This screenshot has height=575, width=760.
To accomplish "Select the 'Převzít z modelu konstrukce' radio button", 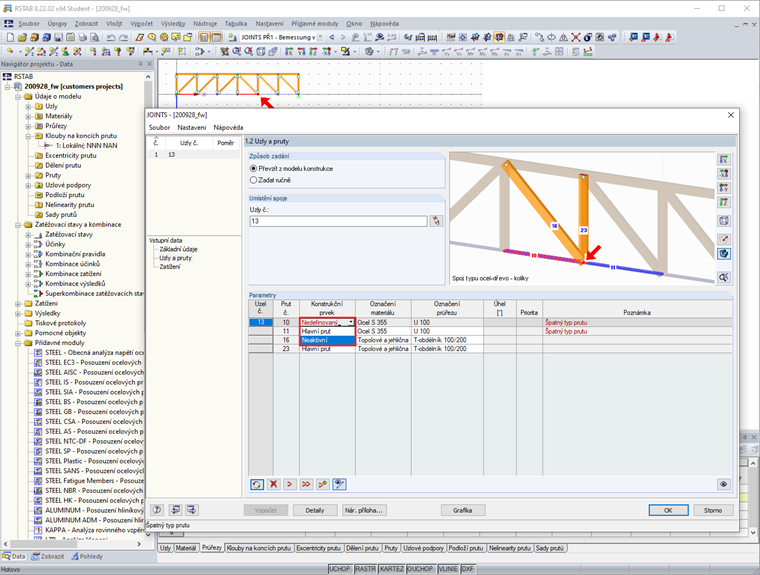I will [x=253, y=169].
